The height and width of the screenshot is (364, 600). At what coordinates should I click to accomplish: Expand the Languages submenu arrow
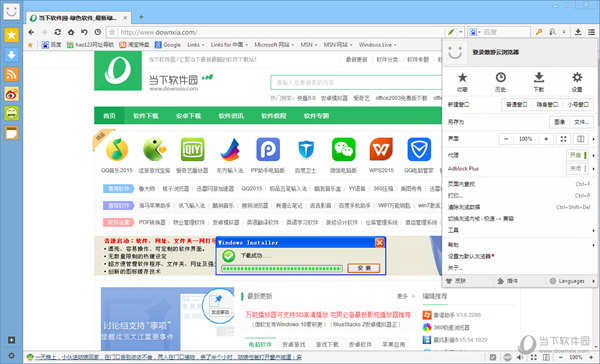[x=593, y=281]
